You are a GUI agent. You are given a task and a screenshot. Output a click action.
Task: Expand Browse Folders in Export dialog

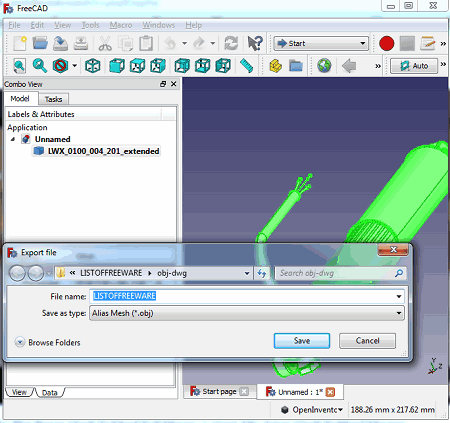tap(20, 342)
